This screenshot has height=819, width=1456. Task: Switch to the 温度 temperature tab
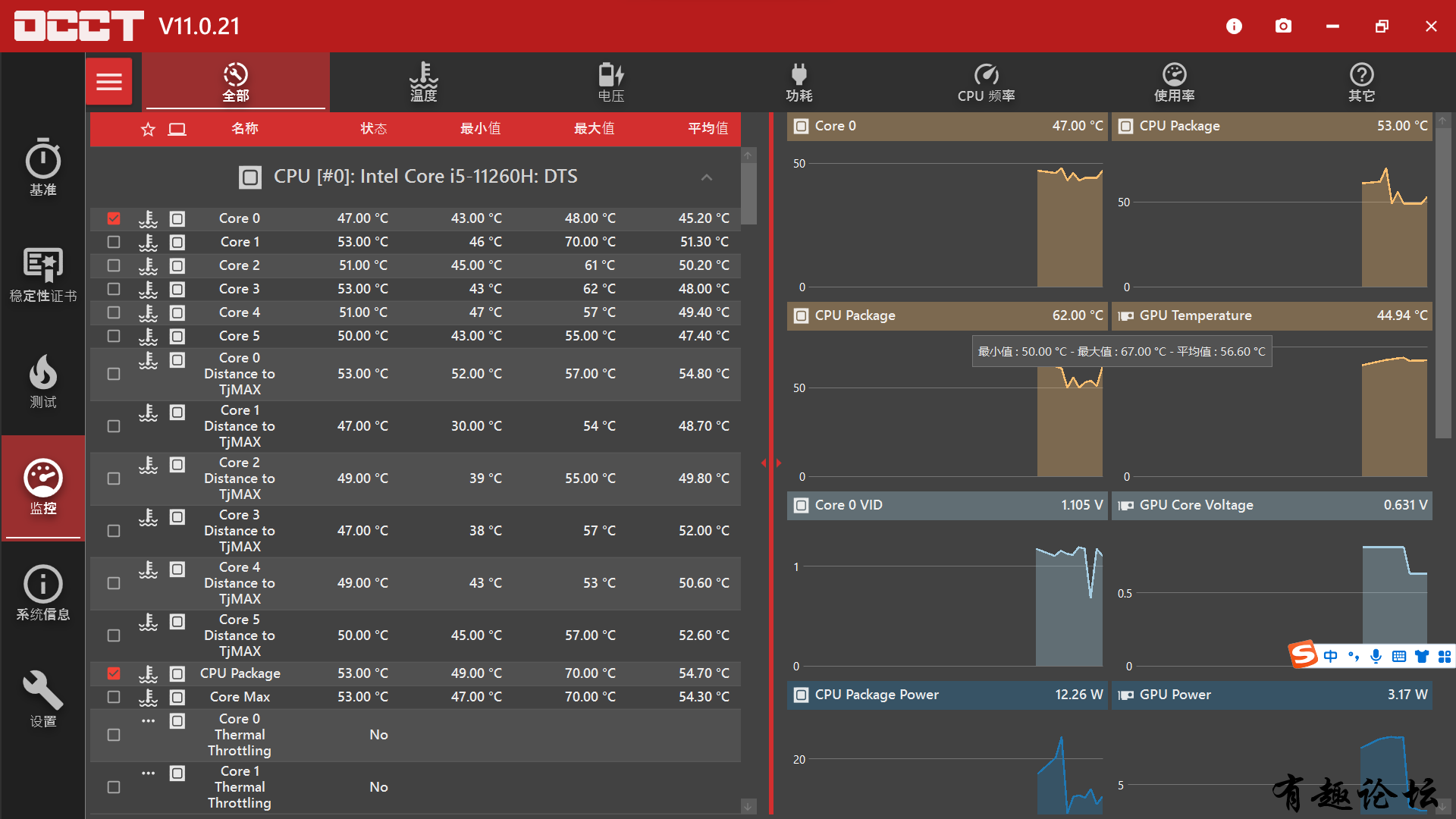click(424, 82)
